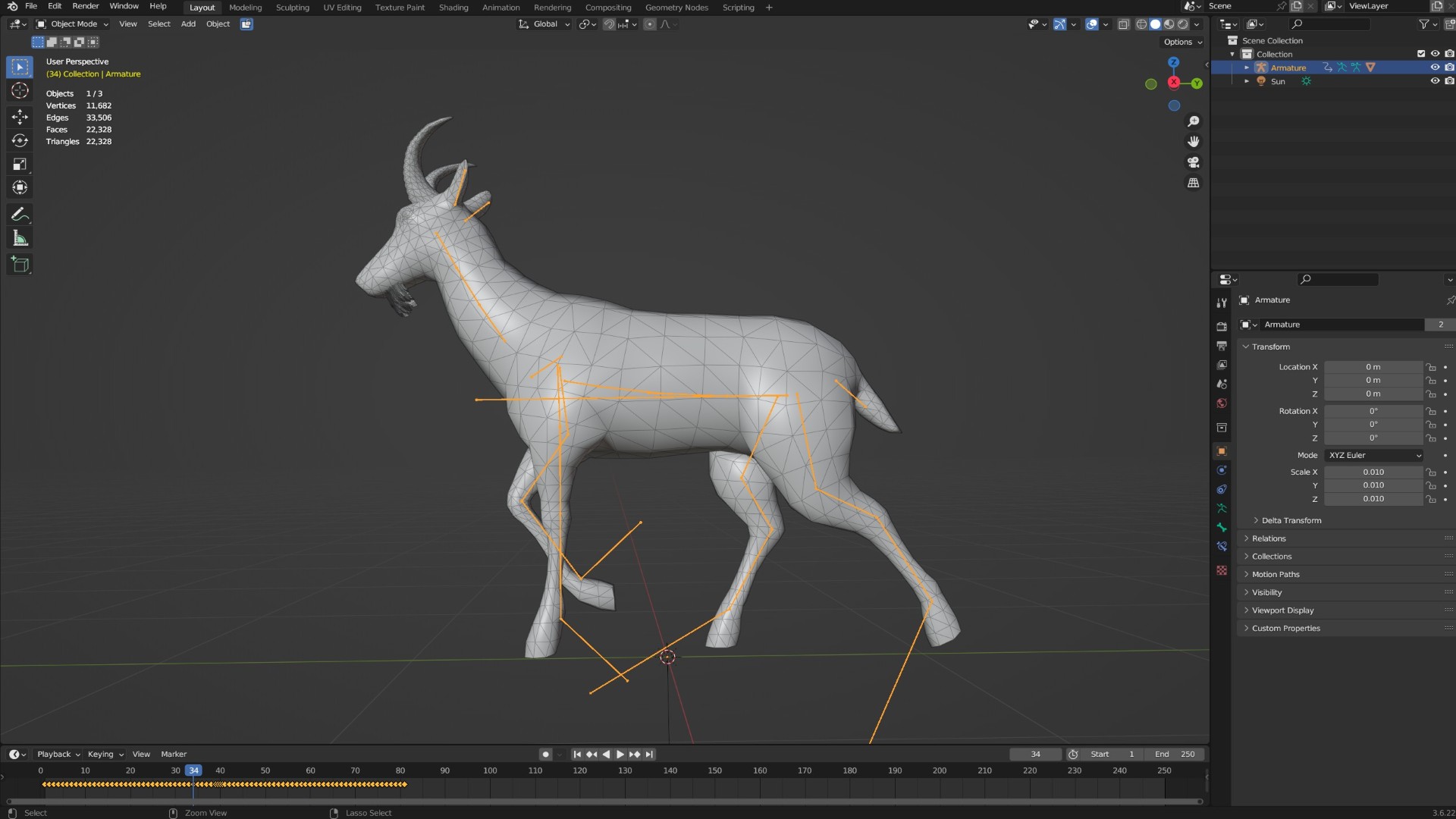Open the XYZ Euler rotation mode dropdown

coord(1374,456)
